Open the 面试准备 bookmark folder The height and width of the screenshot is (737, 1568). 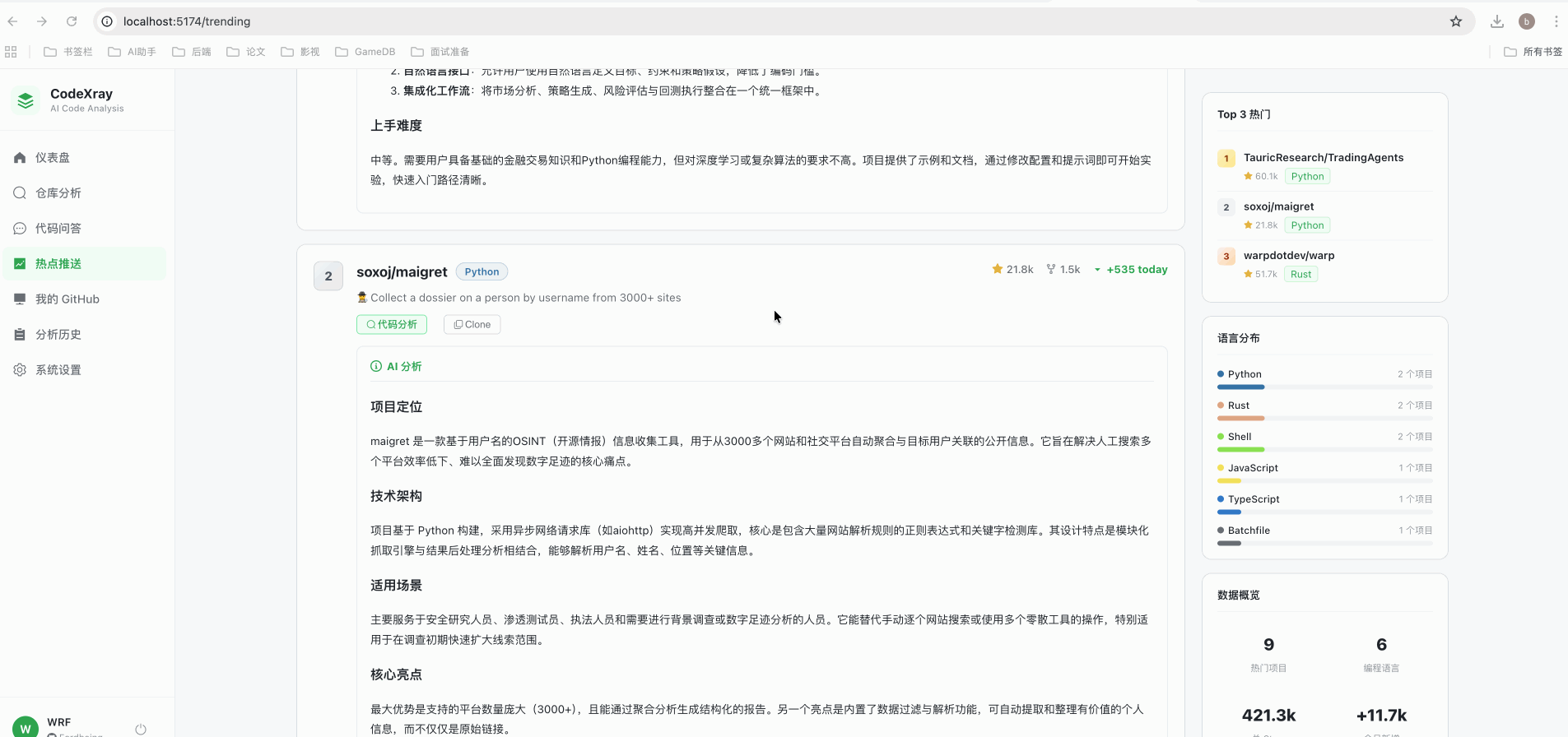[x=440, y=52]
